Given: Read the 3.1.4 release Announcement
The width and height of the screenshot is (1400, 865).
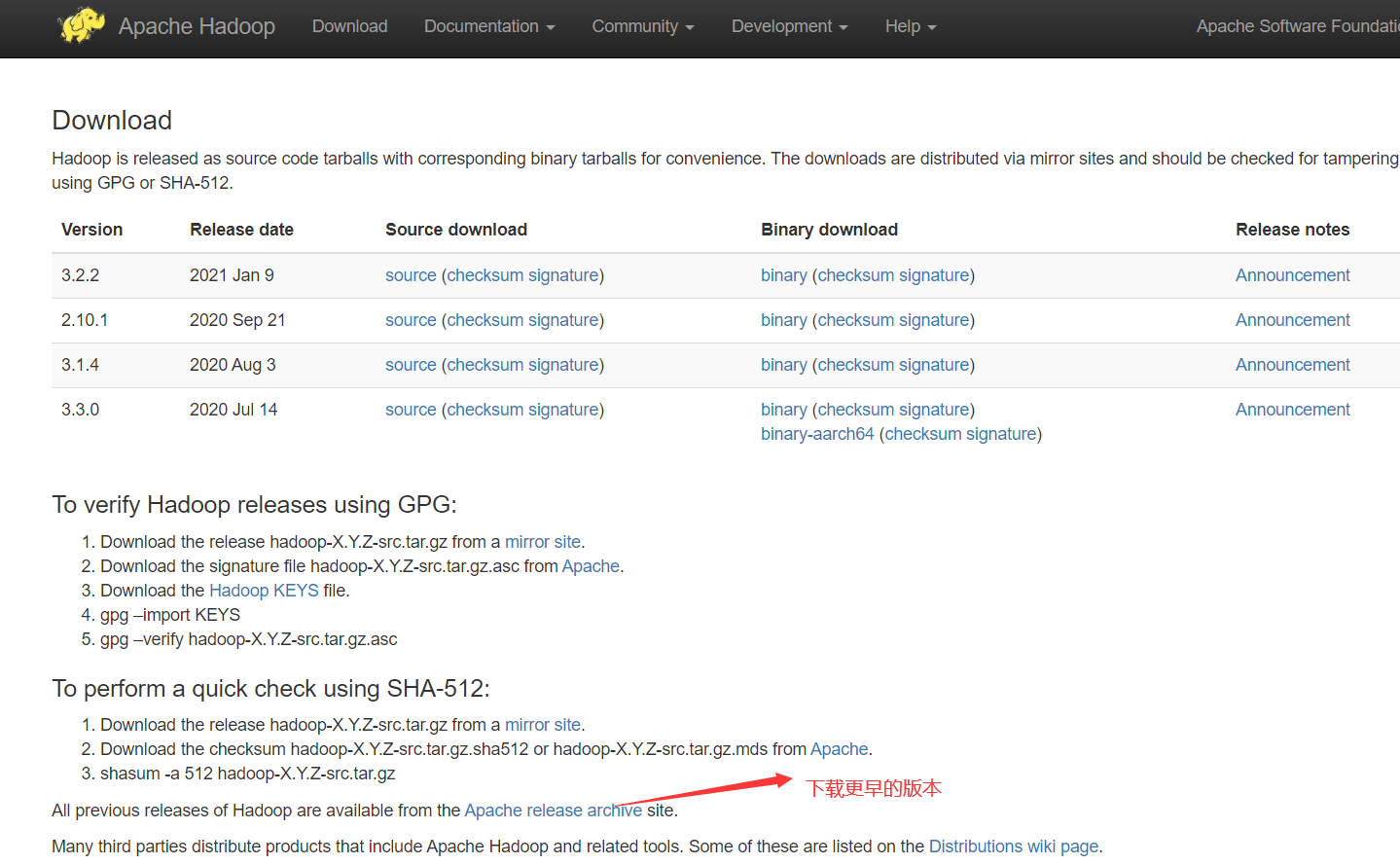Looking at the screenshot, I should (x=1293, y=365).
